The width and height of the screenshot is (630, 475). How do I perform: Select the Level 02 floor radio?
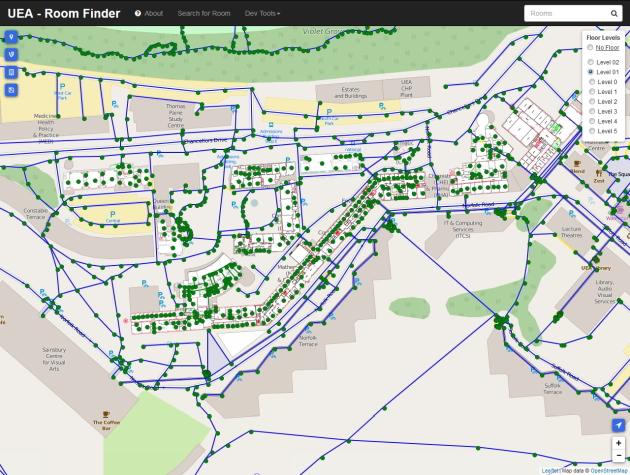(x=590, y=62)
